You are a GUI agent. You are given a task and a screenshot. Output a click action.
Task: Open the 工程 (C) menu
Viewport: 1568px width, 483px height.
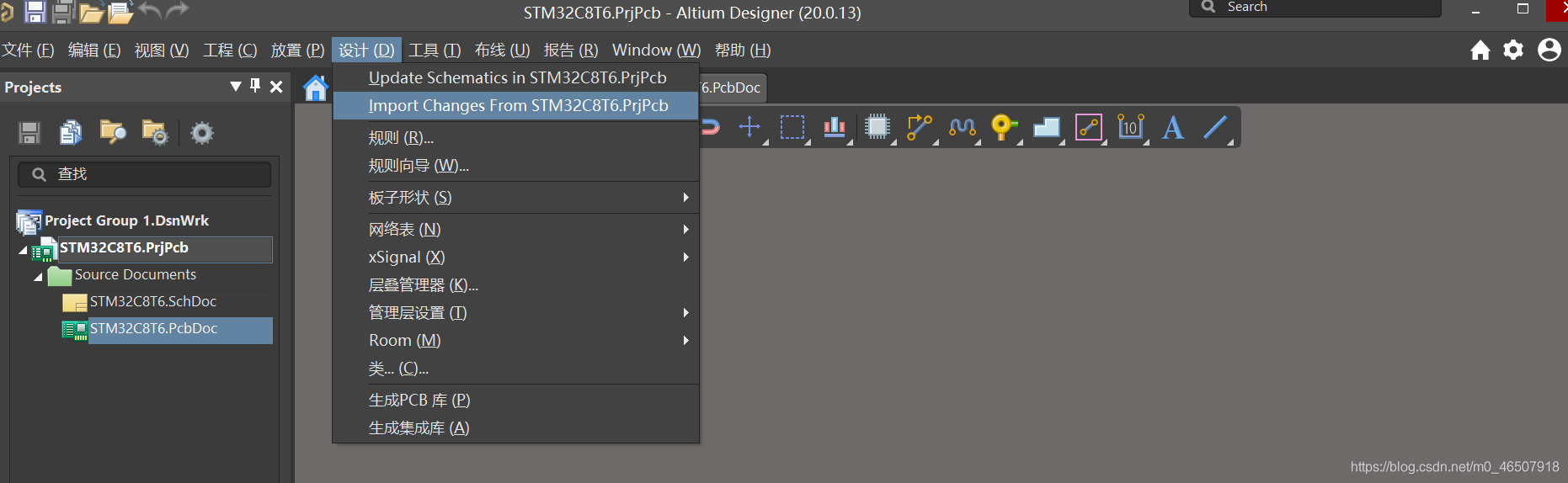230,50
